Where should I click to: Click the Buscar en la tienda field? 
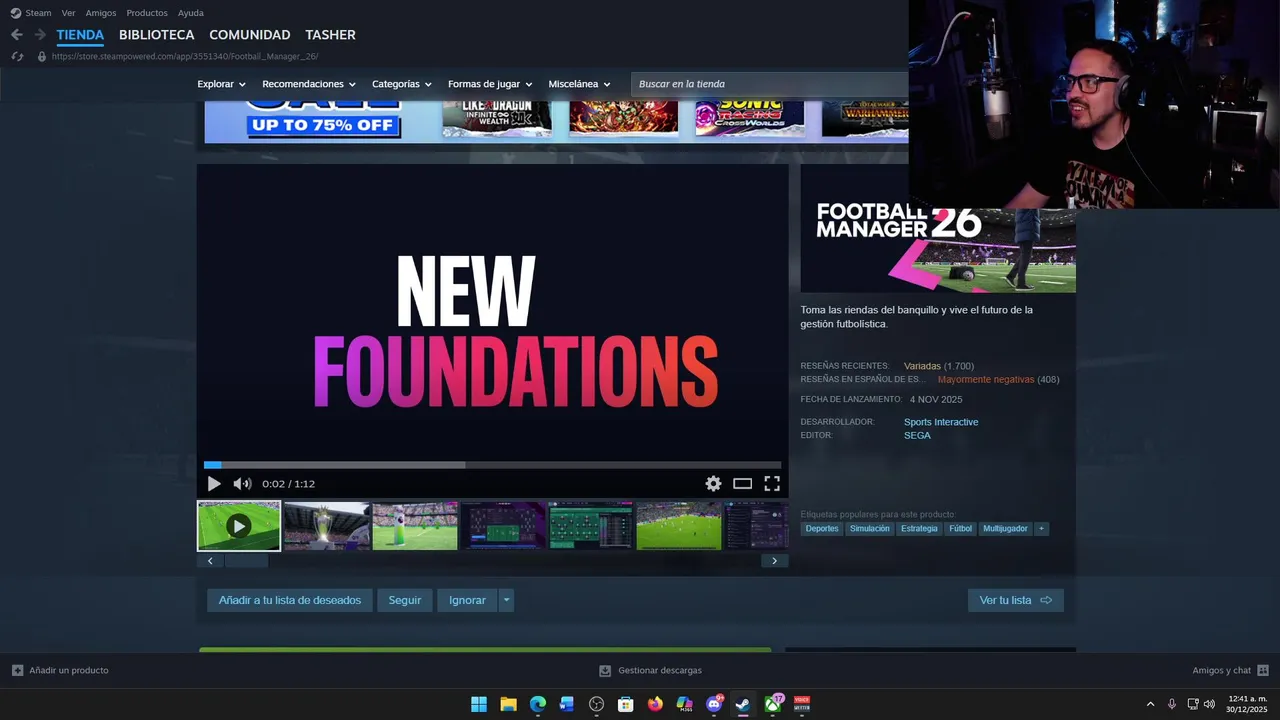770,84
